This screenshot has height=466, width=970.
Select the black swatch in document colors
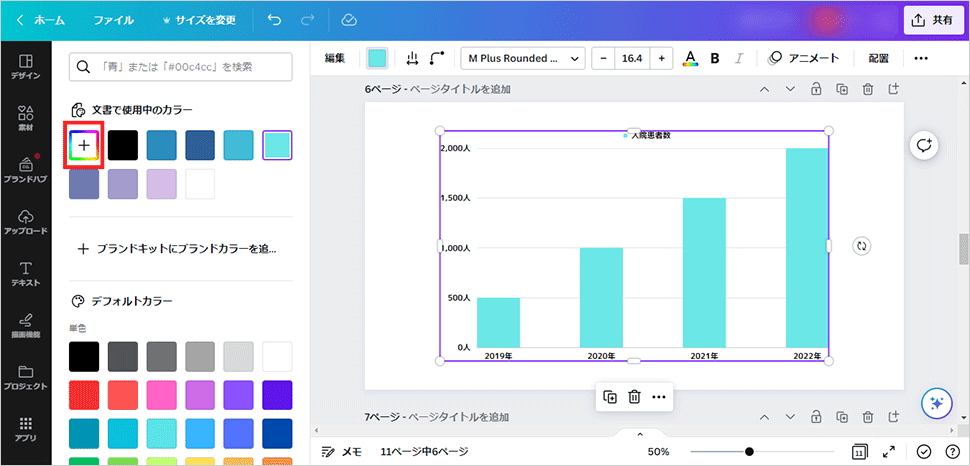[x=123, y=145]
